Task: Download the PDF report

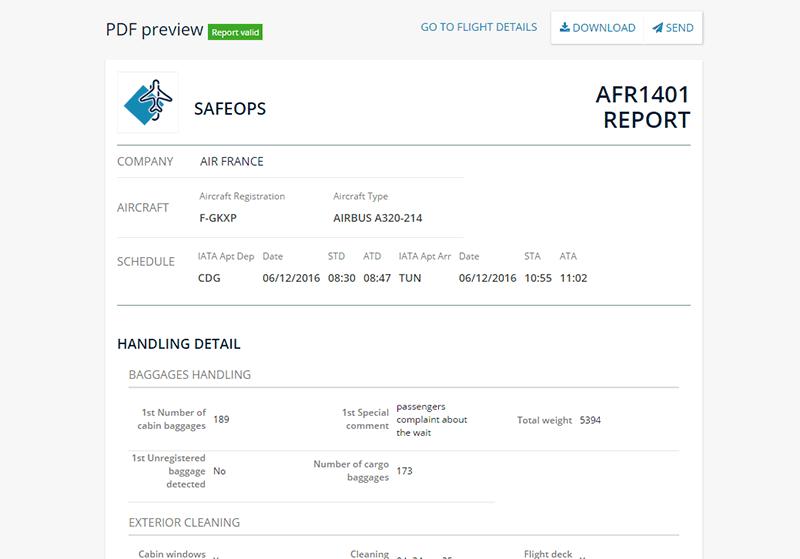Action: [597, 28]
